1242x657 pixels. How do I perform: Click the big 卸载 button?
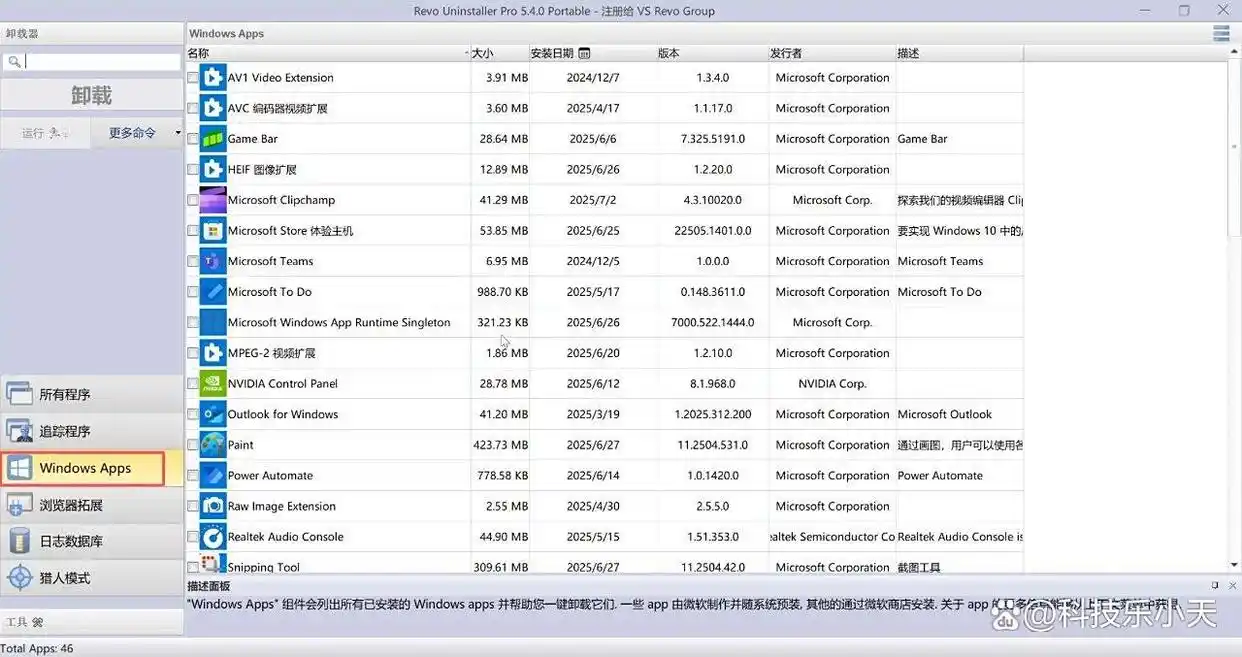pyautogui.click(x=92, y=96)
